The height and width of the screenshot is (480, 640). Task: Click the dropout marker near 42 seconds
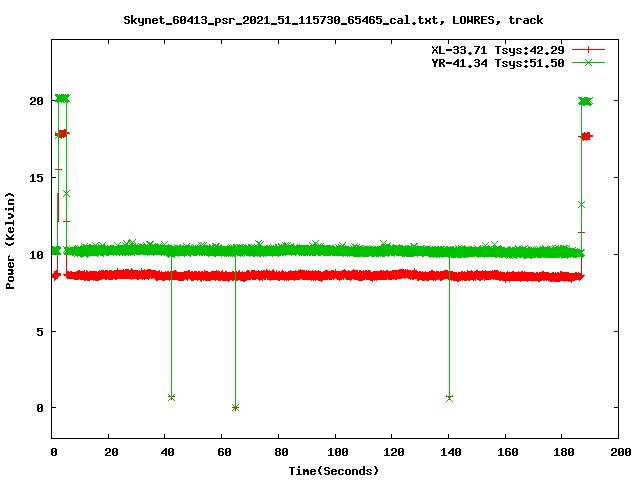click(171, 397)
